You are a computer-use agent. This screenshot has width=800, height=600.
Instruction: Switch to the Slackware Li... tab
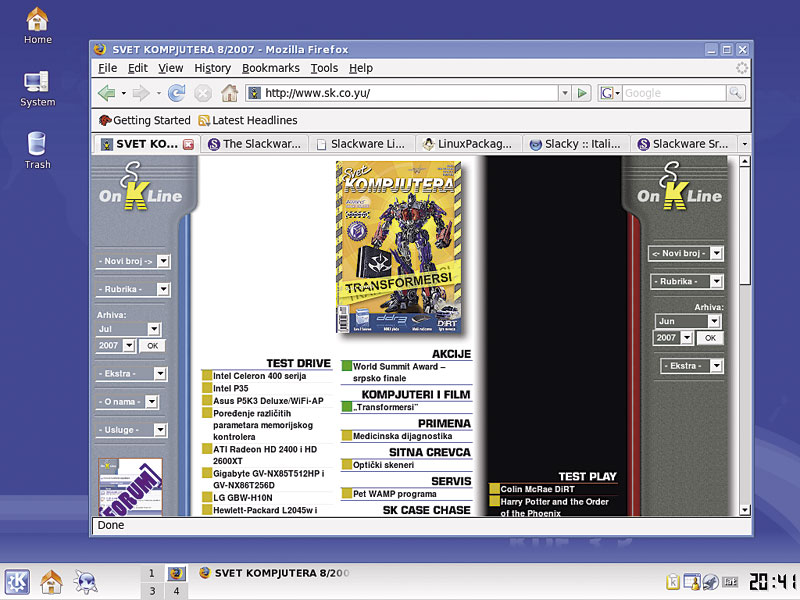[x=362, y=144]
